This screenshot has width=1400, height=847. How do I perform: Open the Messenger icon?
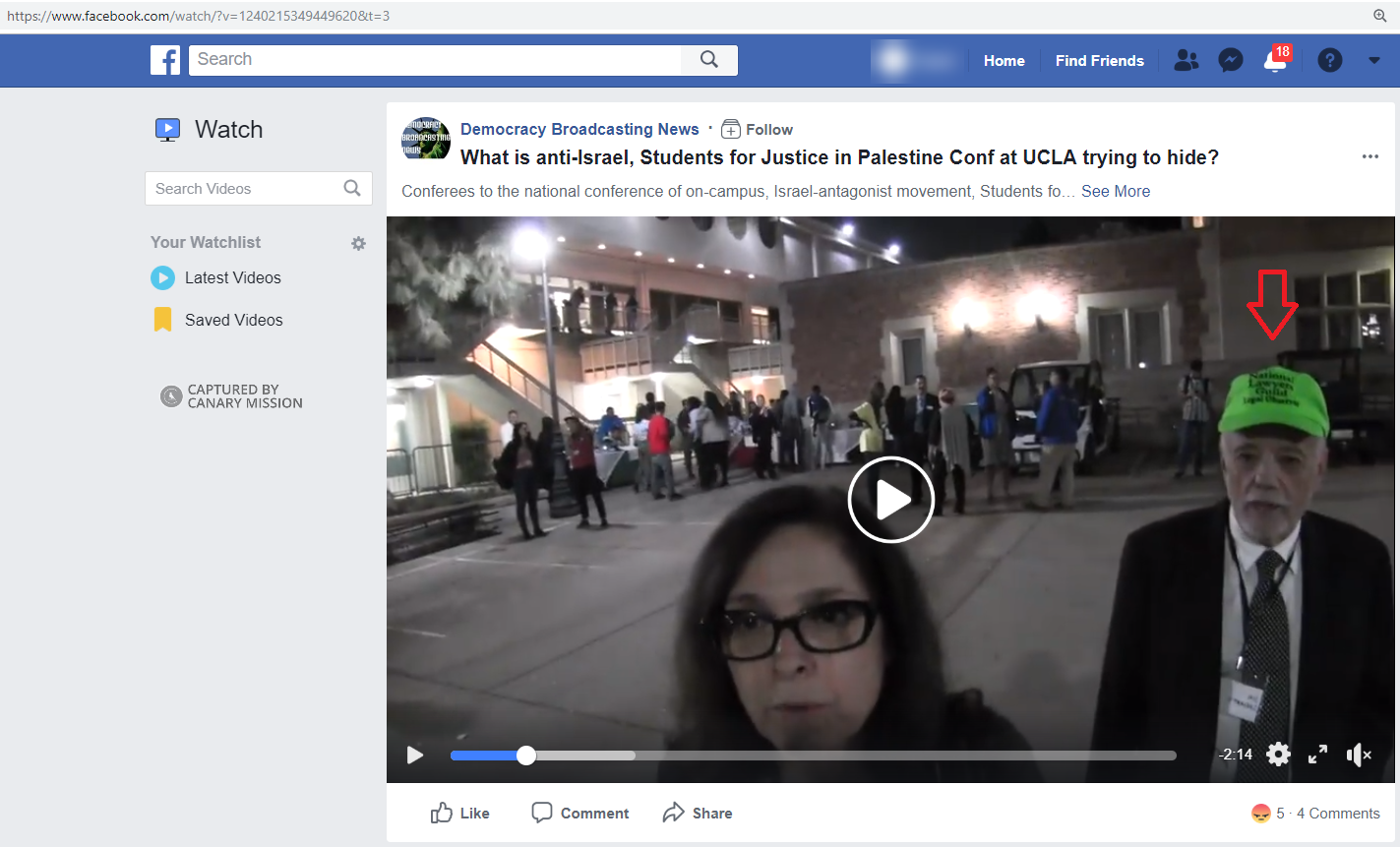(1231, 61)
